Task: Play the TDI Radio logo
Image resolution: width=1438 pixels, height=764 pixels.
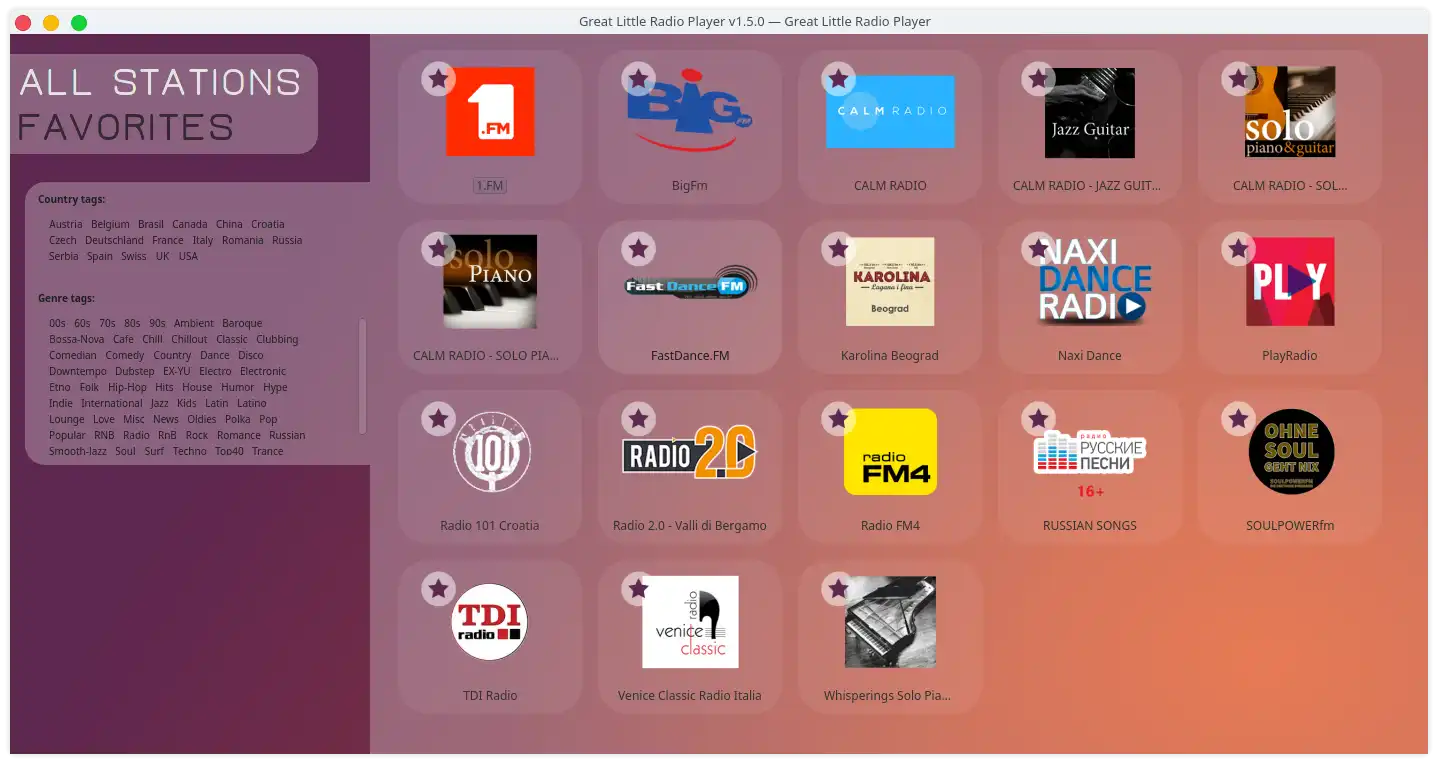Action: click(489, 622)
